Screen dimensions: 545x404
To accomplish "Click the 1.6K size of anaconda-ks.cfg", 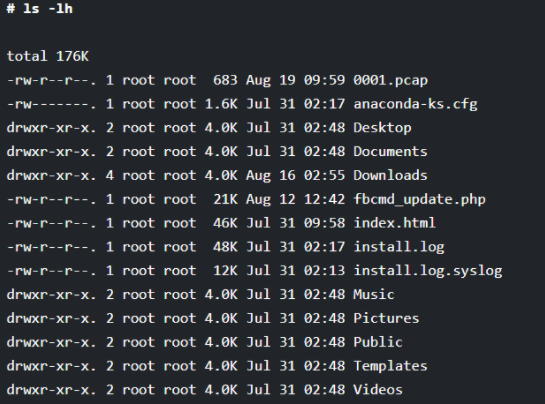I will tap(221, 104).
